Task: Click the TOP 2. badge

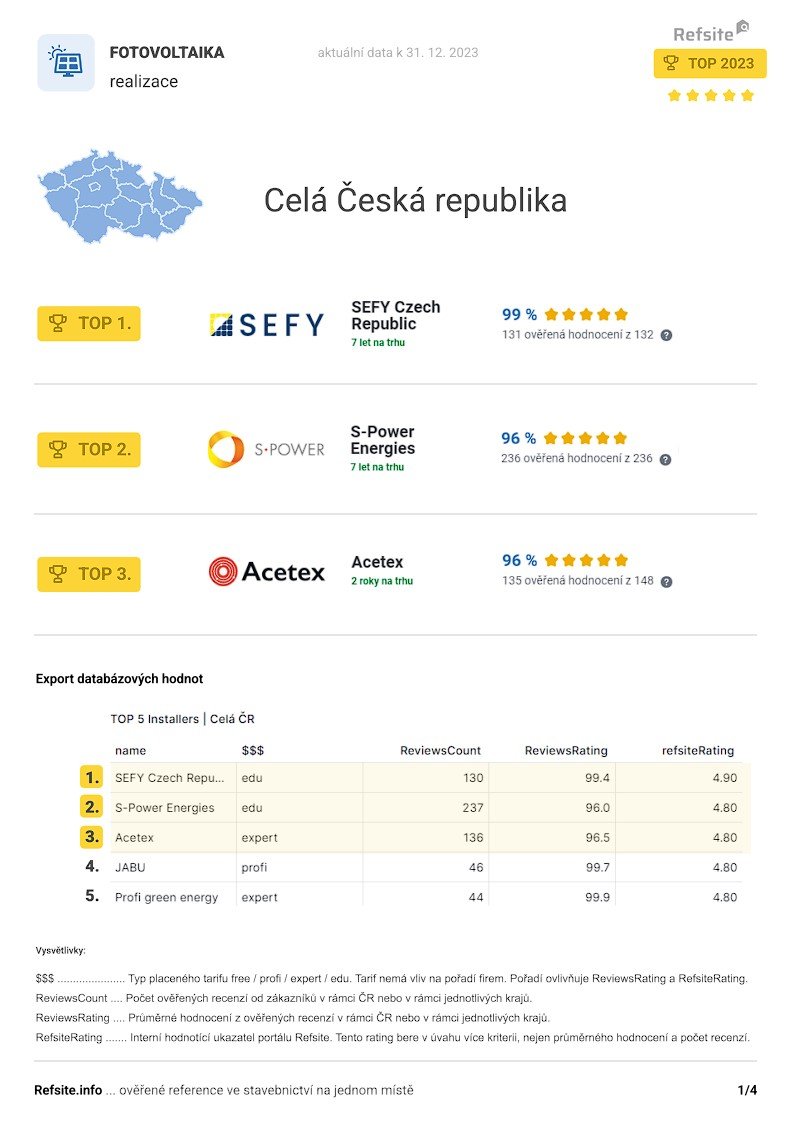Action: [x=88, y=450]
